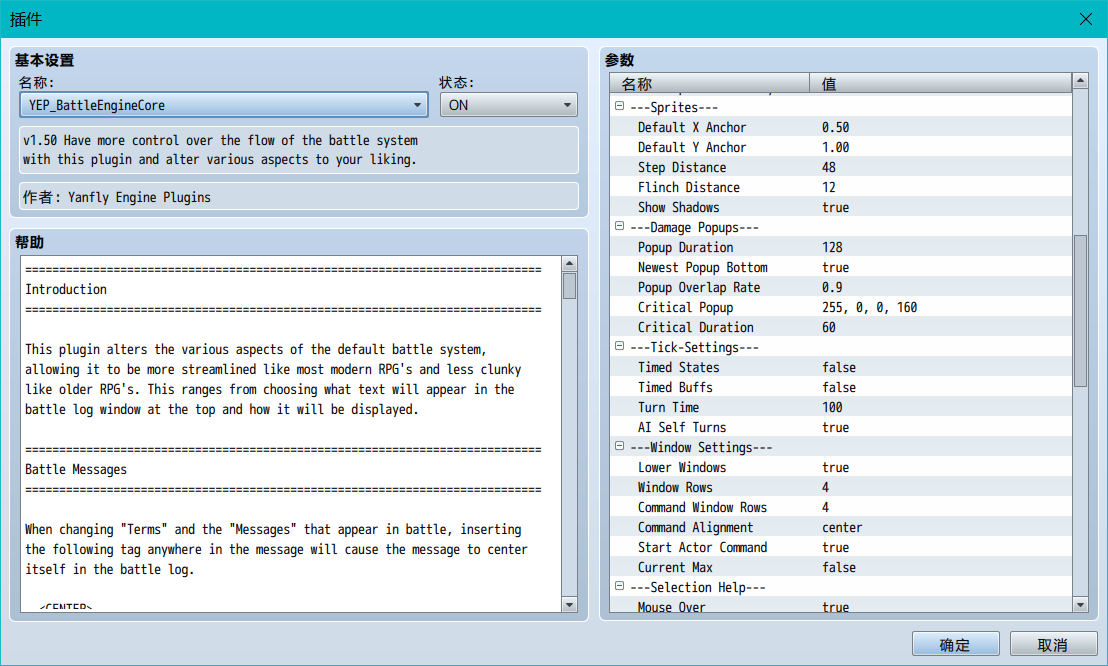Click the parameter list scroll-up arrow
The height and width of the screenshot is (666, 1108).
[1080, 81]
